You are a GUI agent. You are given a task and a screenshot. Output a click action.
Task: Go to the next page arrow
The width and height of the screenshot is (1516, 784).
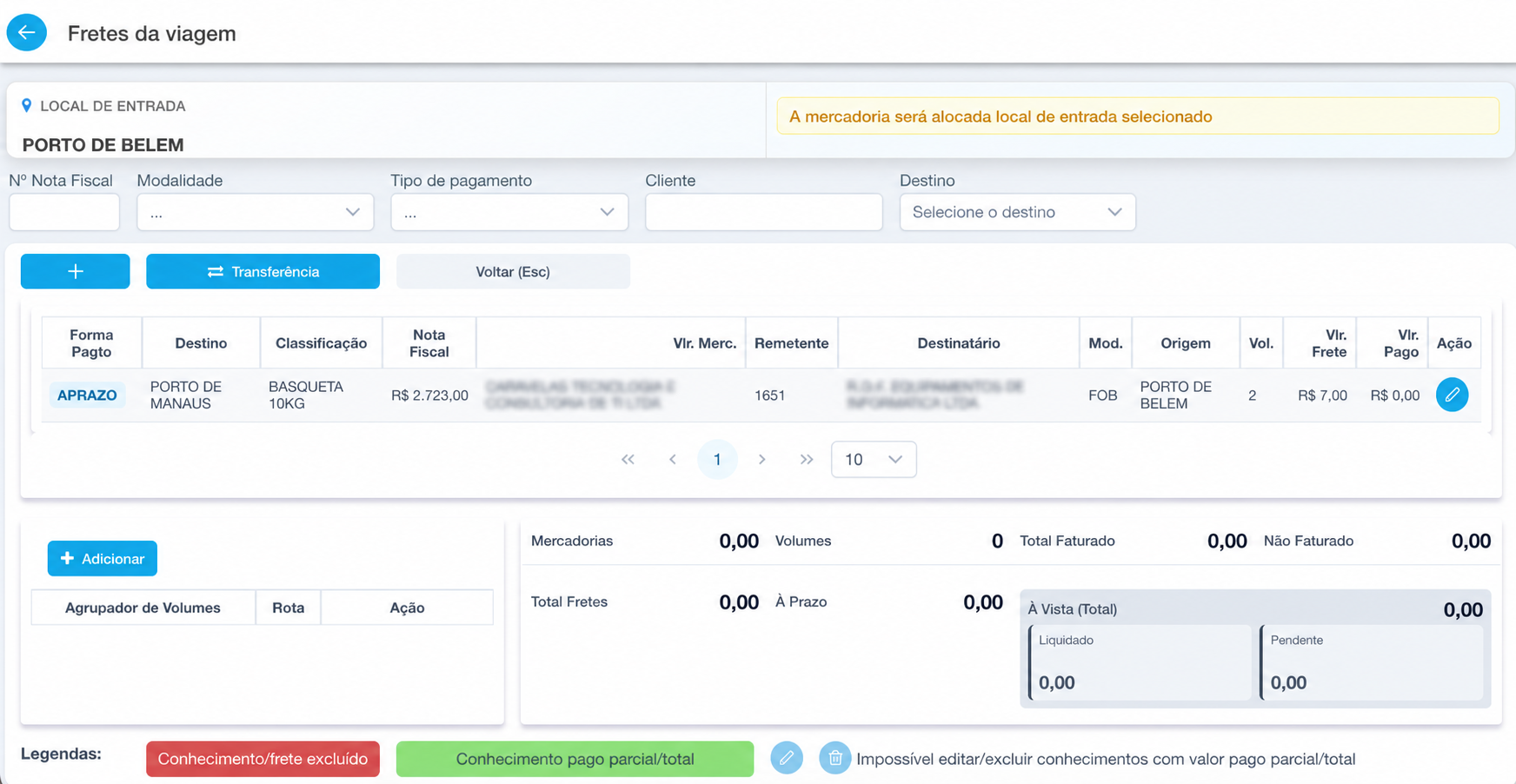click(x=761, y=460)
